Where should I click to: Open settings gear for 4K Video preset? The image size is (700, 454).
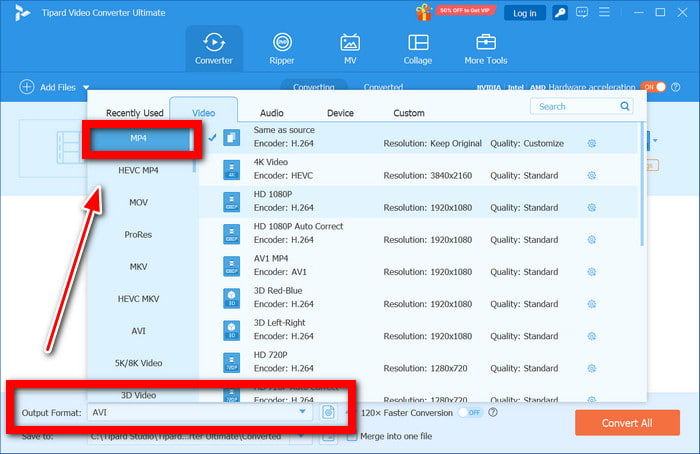(x=592, y=175)
